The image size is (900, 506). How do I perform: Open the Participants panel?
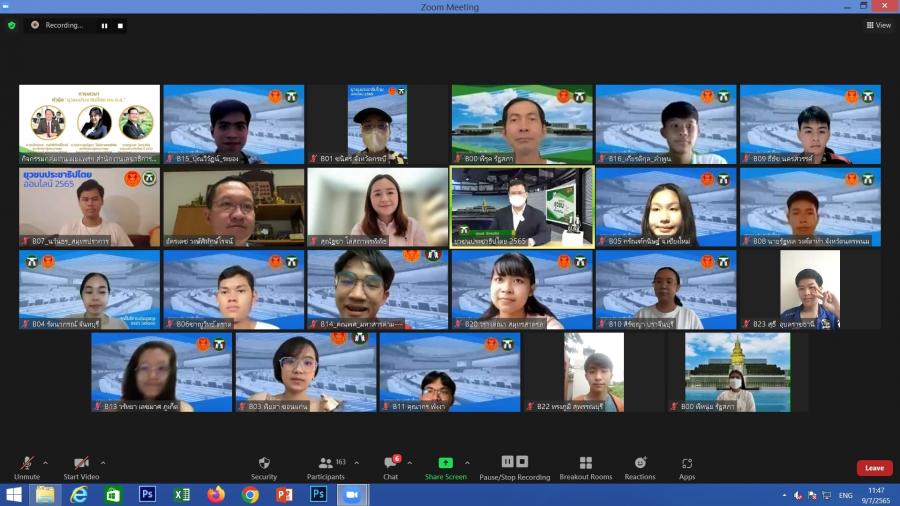coord(326,465)
